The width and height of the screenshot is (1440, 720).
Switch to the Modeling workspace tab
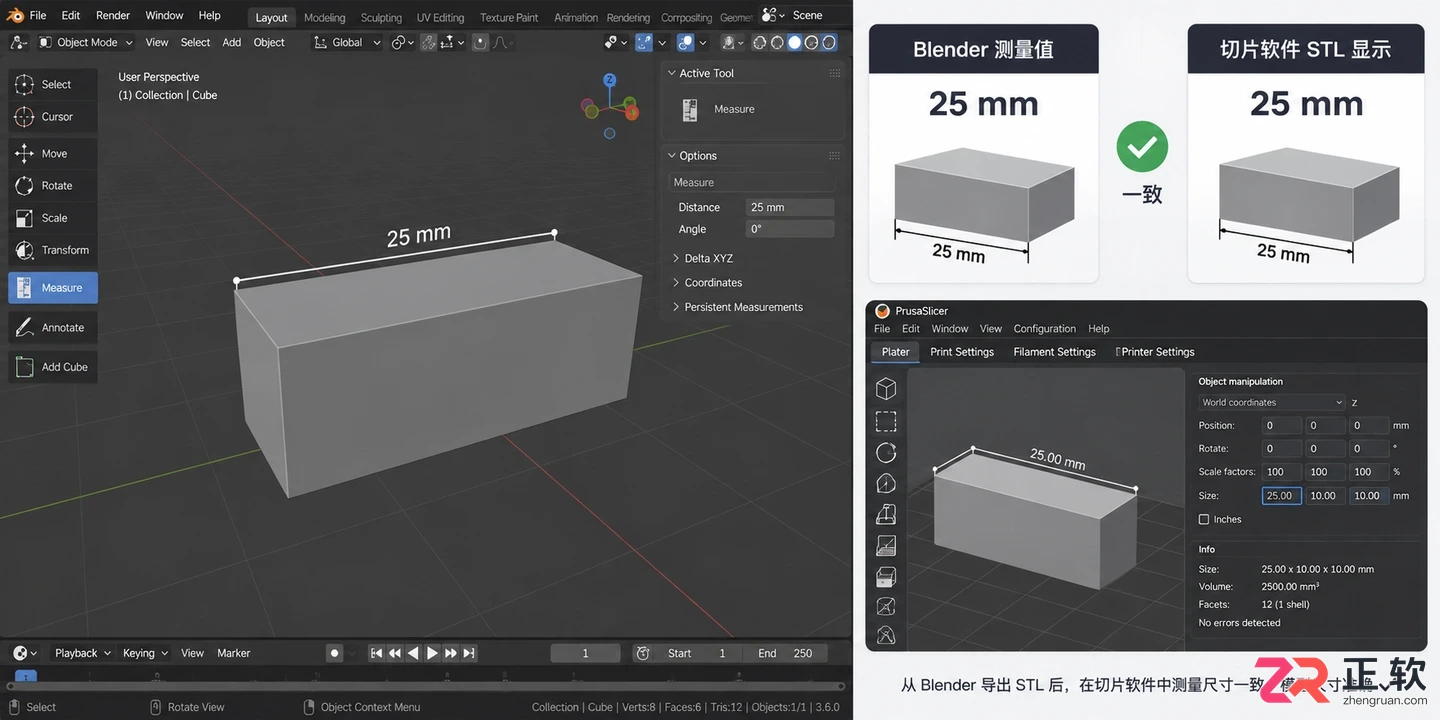[x=324, y=17]
